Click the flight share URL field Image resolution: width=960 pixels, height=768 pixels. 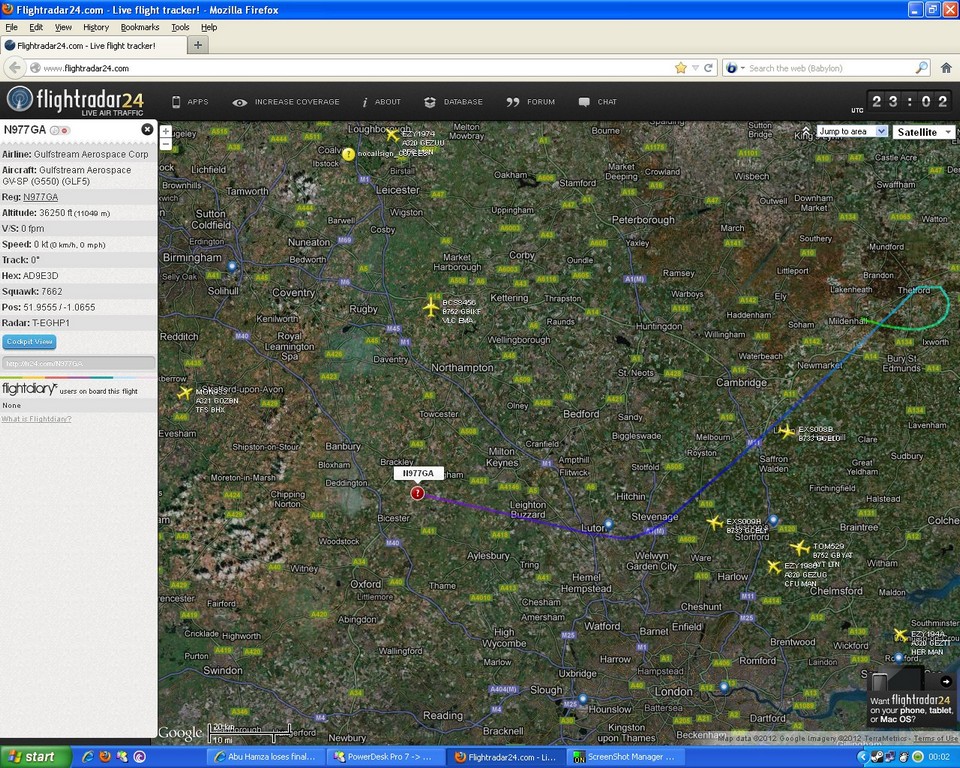(x=78, y=364)
